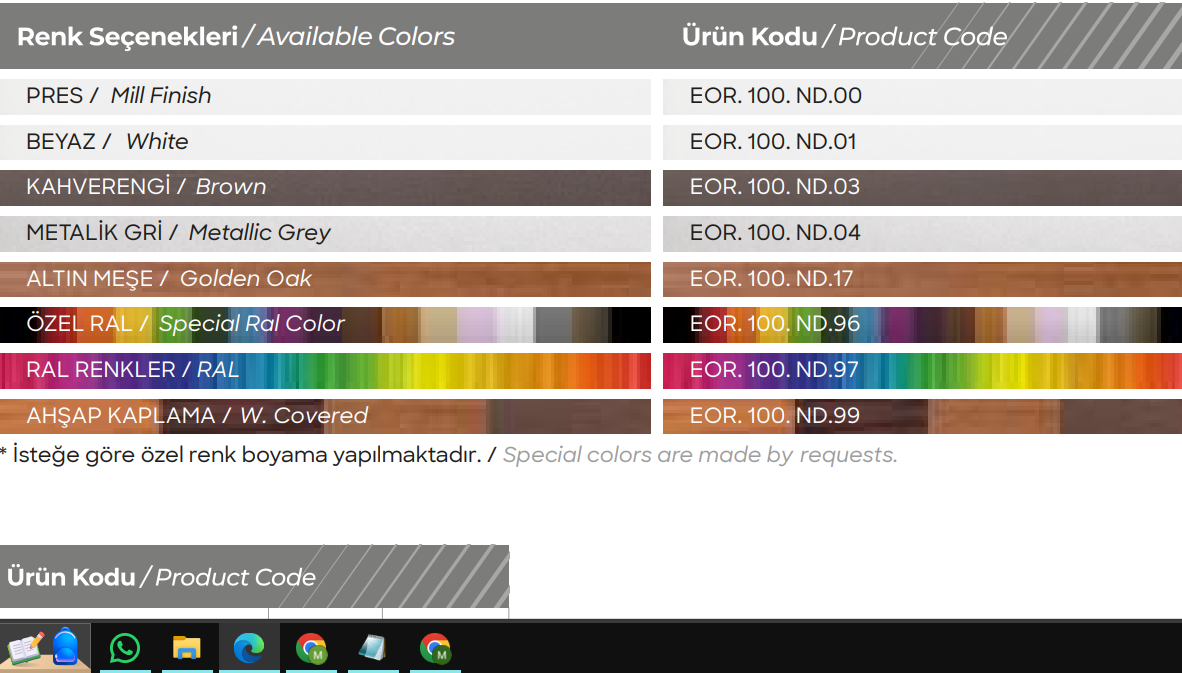Open File Explorer from the taskbar
Viewport: 1182px width, 673px height.
pyautogui.click(x=186, y=648)
